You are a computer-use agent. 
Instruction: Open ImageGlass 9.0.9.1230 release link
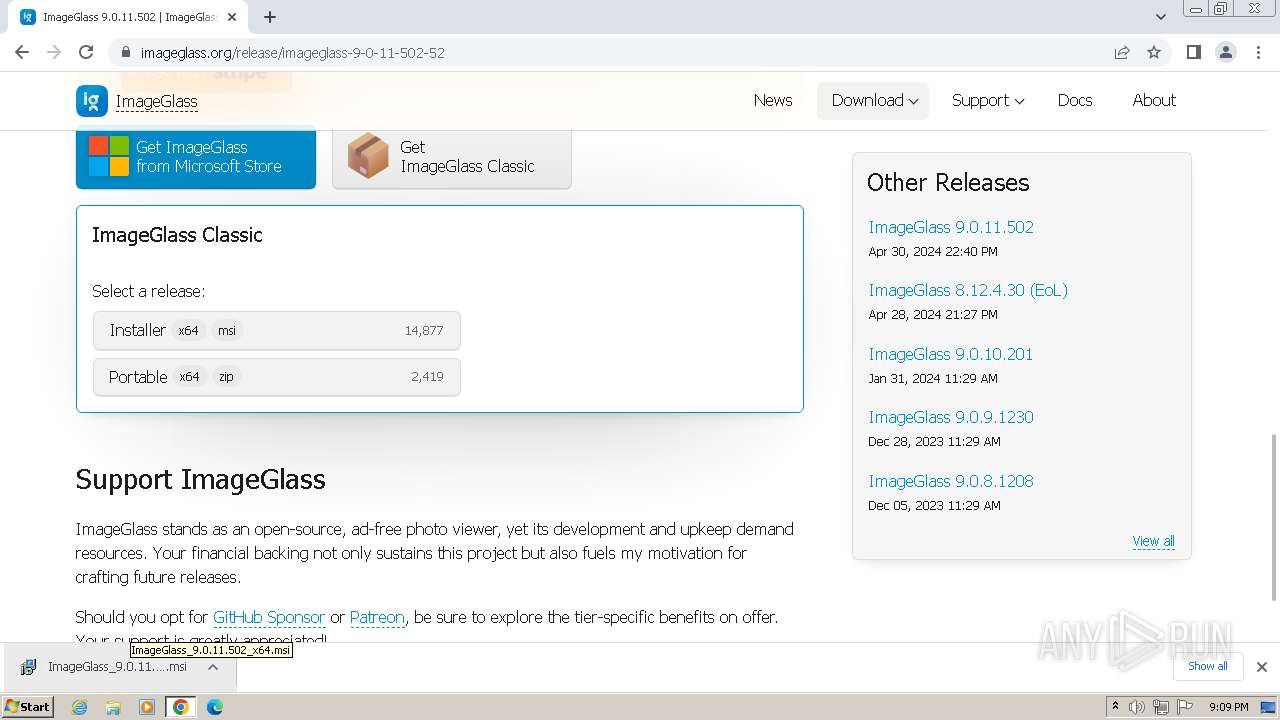point(951,417)
